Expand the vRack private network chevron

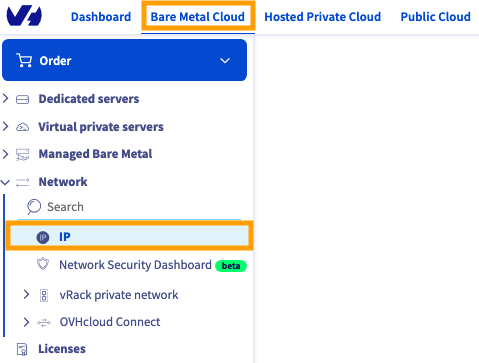coord(26,294)
